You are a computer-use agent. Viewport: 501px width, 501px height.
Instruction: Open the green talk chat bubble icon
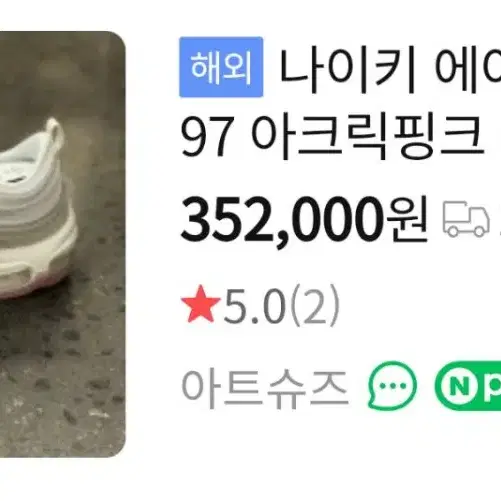coord(392,386)
